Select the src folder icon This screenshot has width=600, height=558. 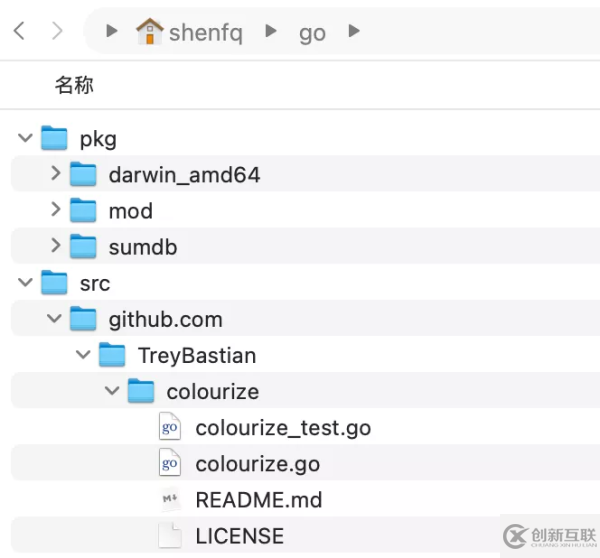(54, 282)
